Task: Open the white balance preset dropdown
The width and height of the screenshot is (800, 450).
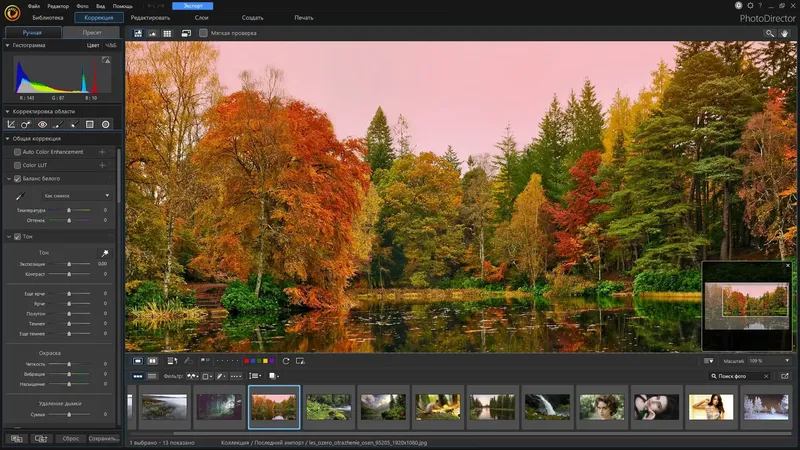Action: click(x=76, y=195)
